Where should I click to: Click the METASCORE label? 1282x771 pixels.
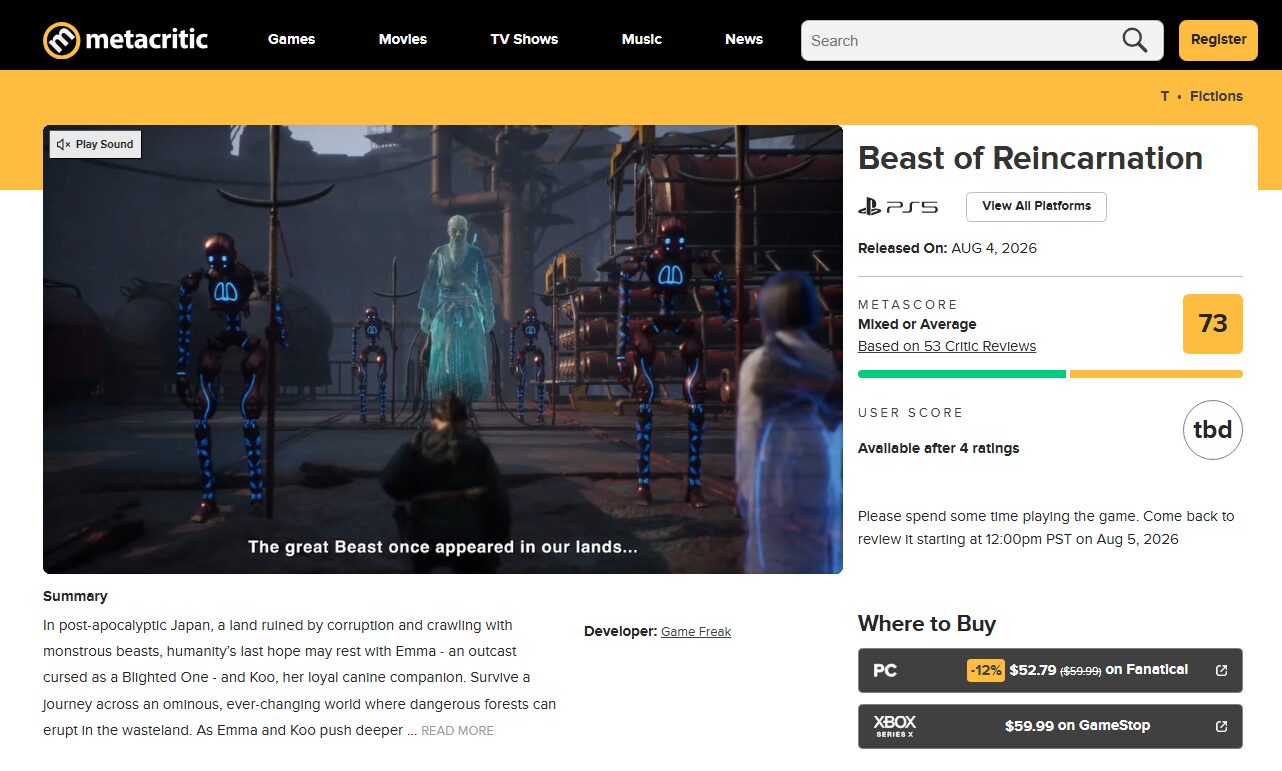click(908, 304)
